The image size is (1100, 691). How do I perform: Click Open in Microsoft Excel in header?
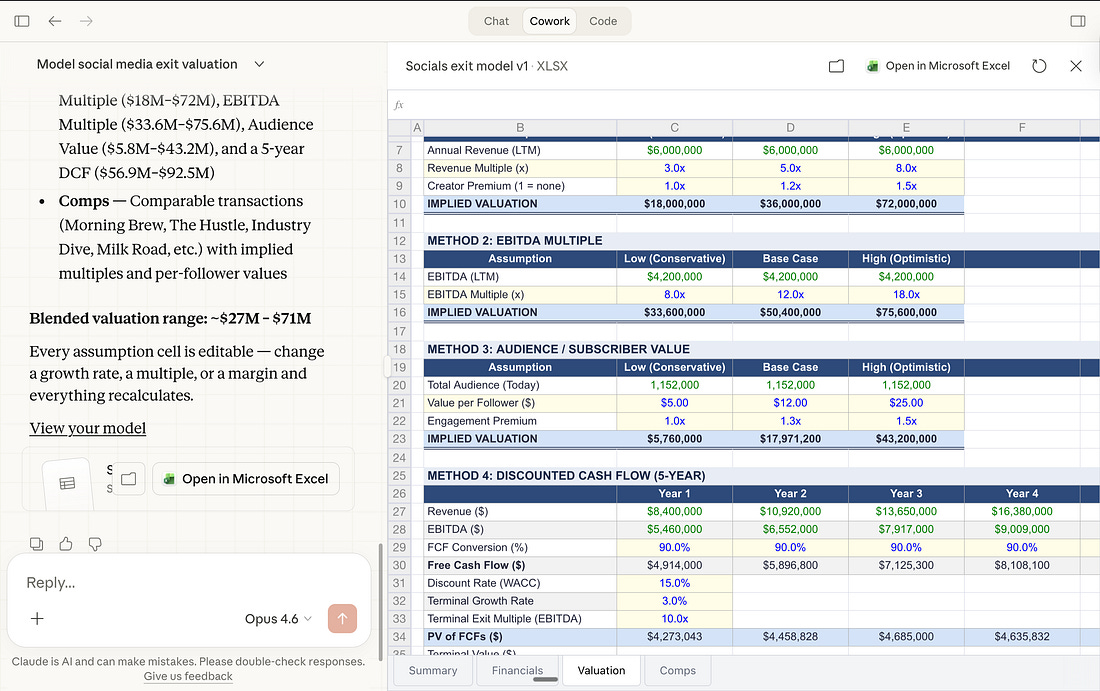(939, 66)
